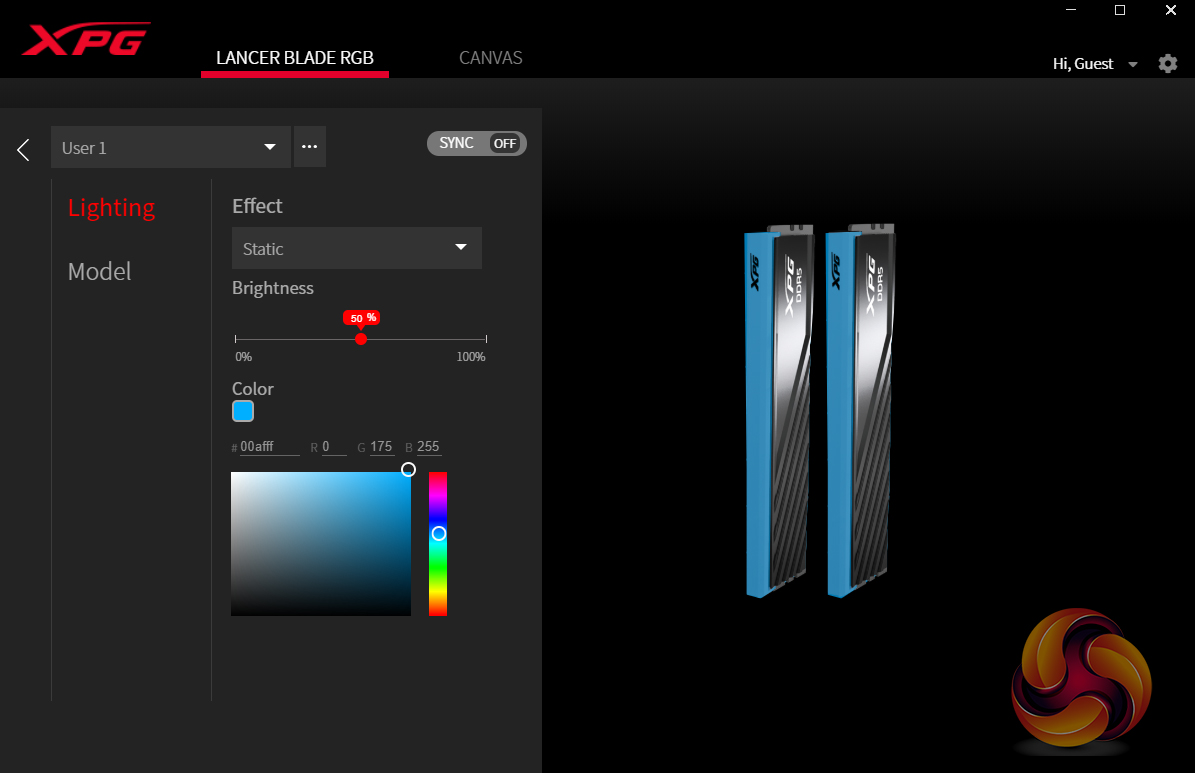The image size is (1195, 773).
Task: Click the brightness slider handle
Action: (x=361, y=338)
